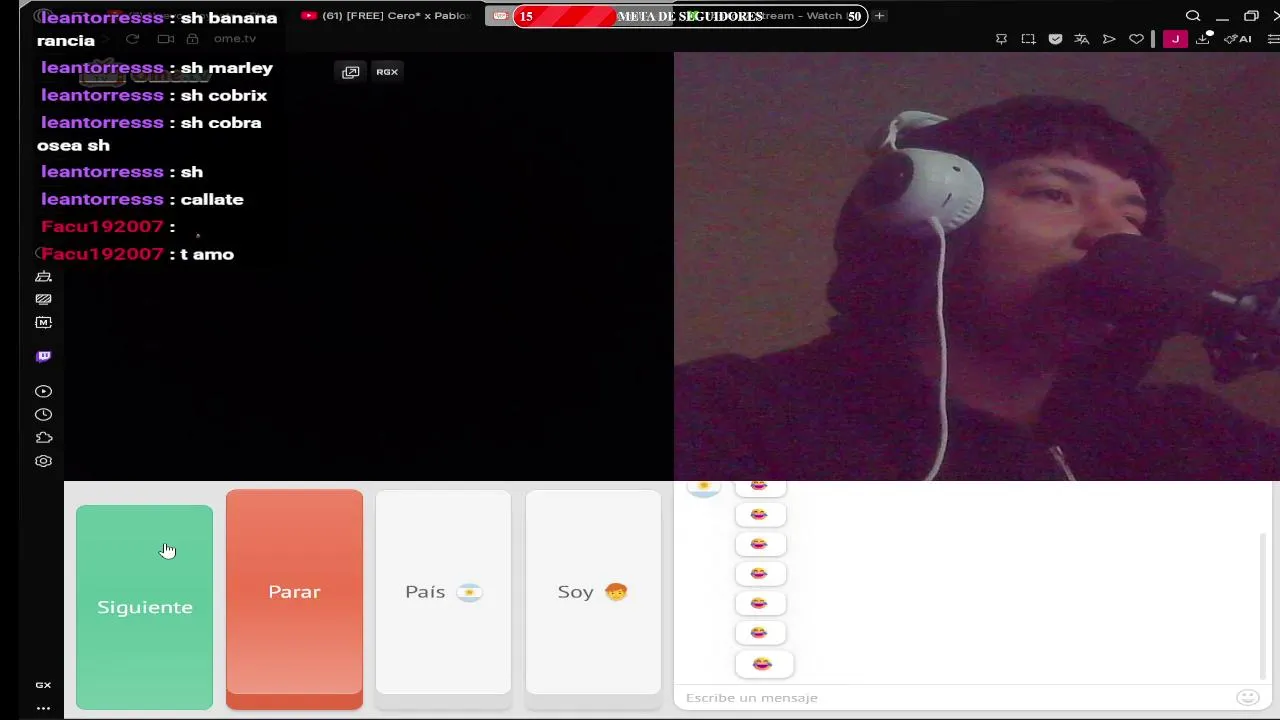
Task: Click the RGX video enhancement button
Action: [x=387, y=72]
